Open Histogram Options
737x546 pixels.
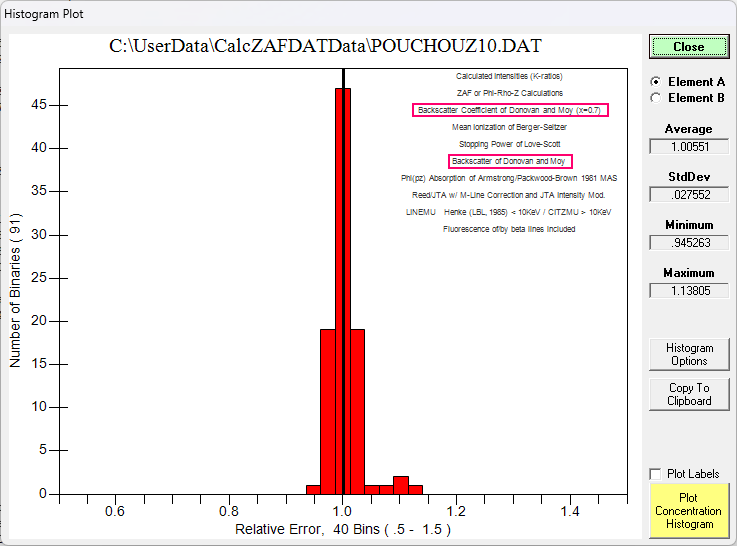tap(689, 355)
